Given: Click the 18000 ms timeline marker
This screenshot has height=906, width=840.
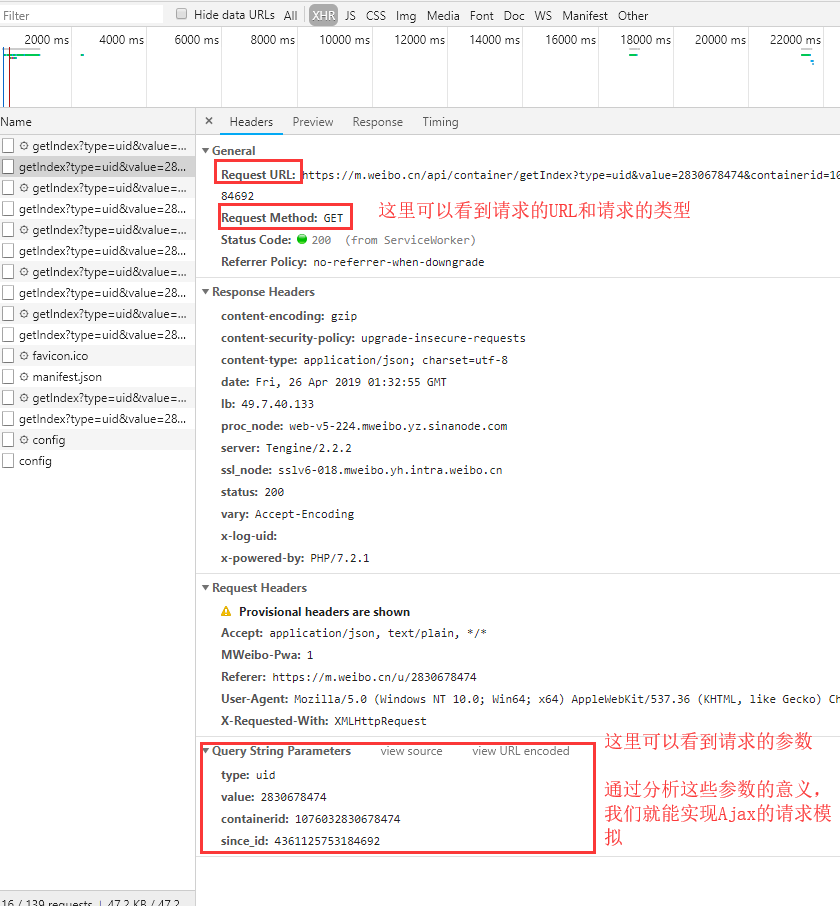Looking at the screenshot, I should [645, 40].
